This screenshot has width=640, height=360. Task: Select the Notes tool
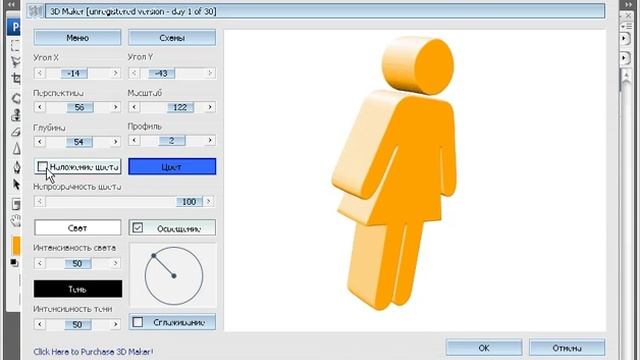[16, 204]
